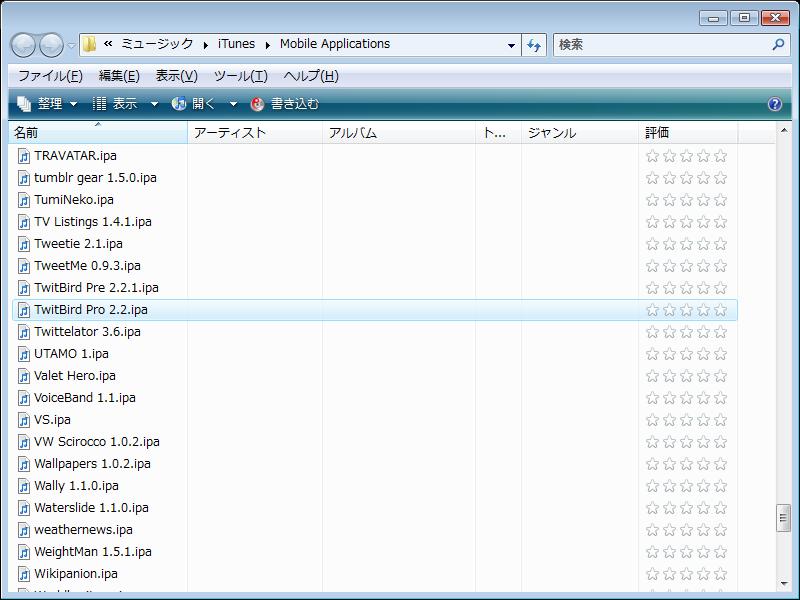800x600 pixels.
Task: Select file icon of TwitBird Pre 2.2.1.ipa
Action: (x=24, y=288)
